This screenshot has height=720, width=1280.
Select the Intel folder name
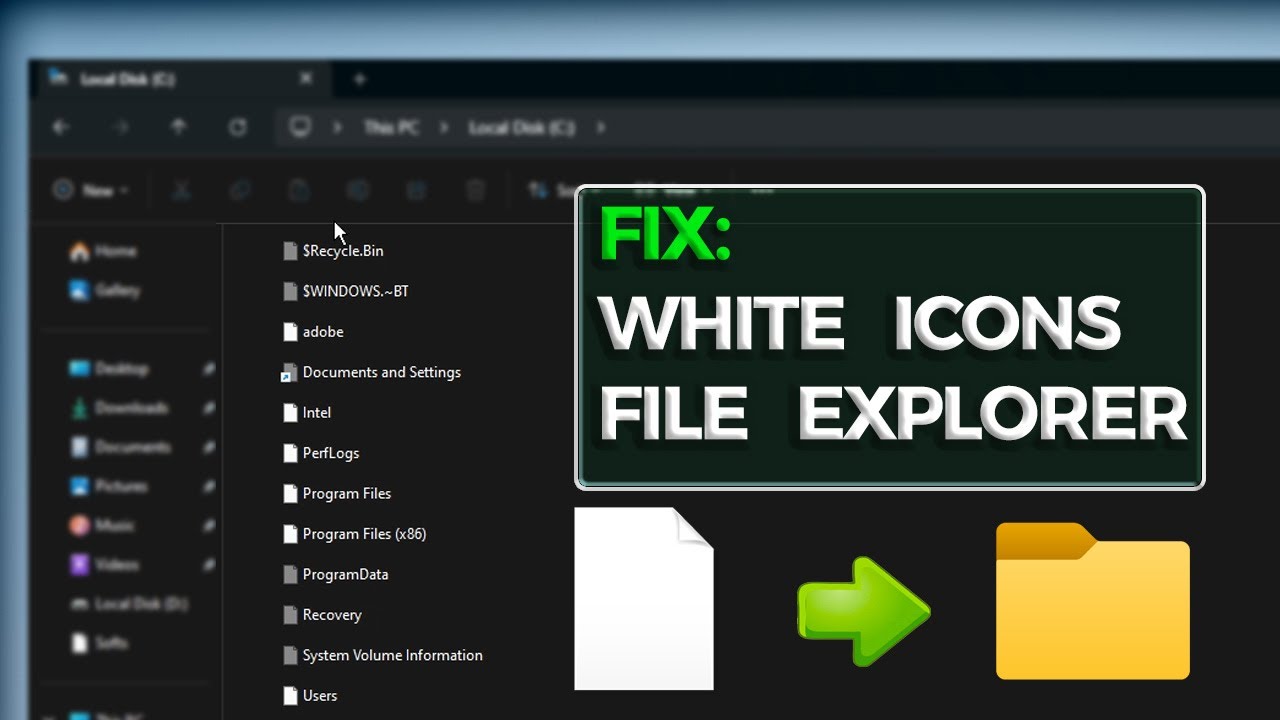pyautogui.click(x=317, y=412)
